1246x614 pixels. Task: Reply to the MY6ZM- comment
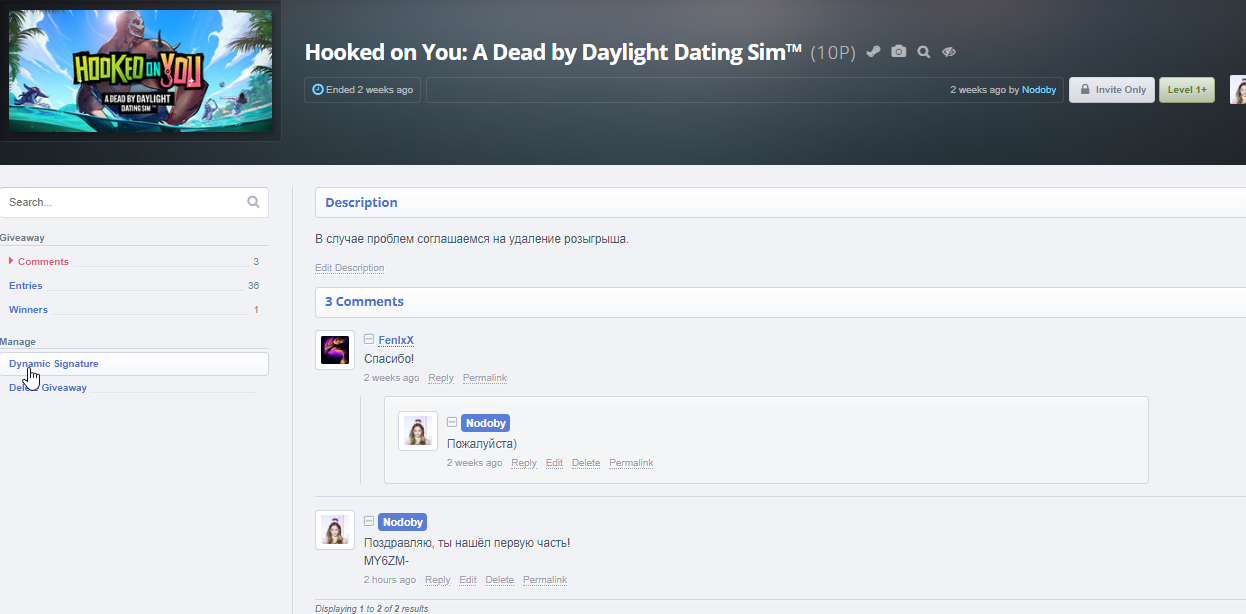pos(438,580)
